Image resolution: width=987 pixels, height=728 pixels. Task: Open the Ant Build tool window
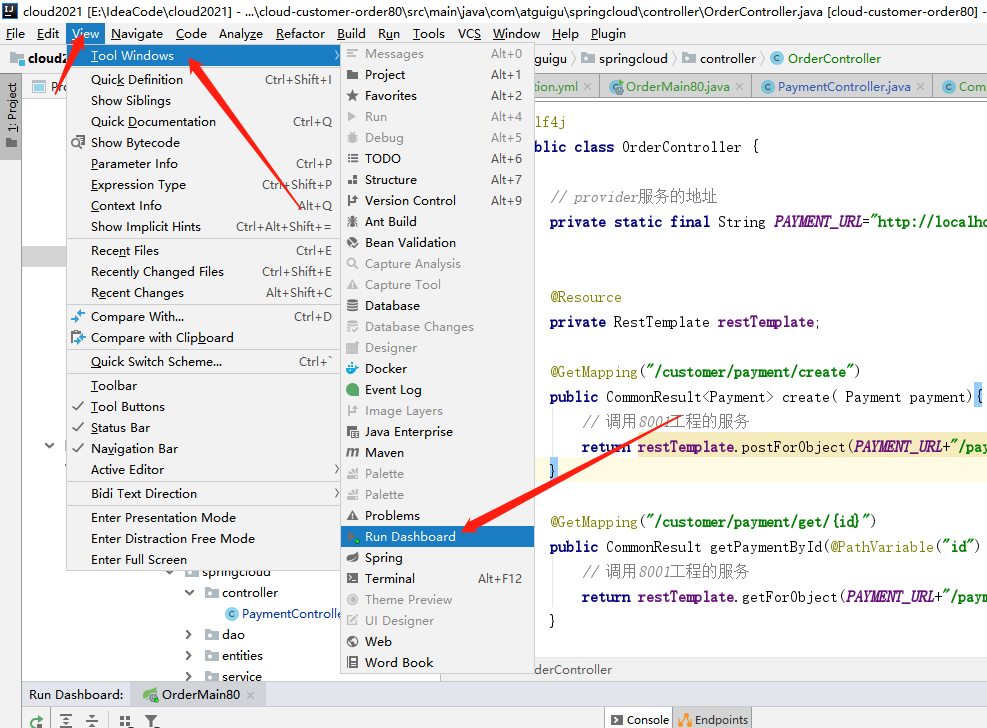click(437, 221)
